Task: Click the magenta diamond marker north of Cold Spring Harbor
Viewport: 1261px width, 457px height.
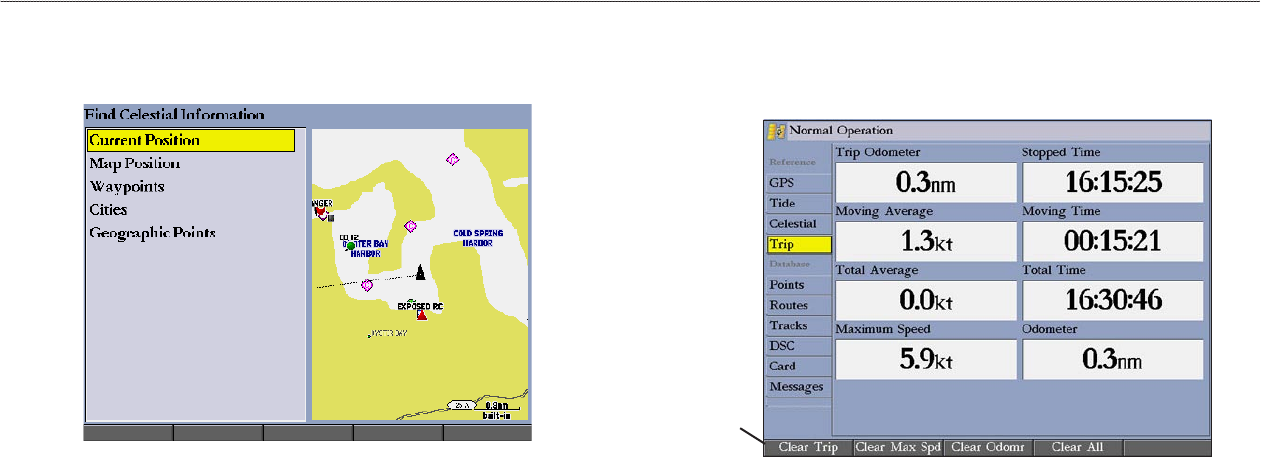Action: tap(452, 159)
